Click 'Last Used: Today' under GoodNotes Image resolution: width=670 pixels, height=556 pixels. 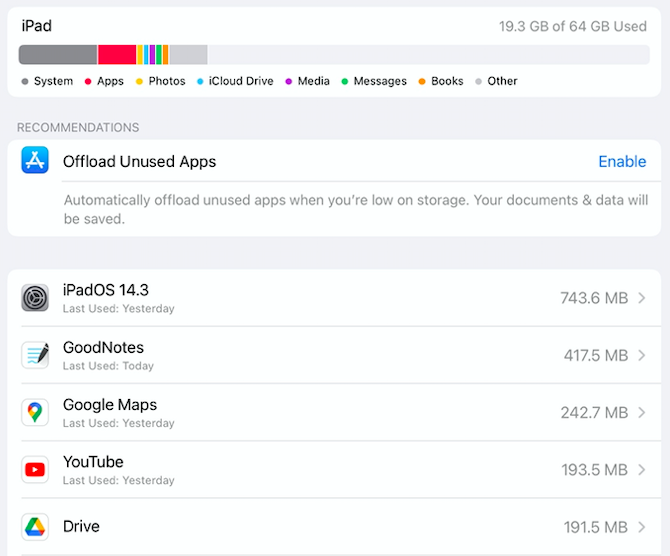click(108, 366)
